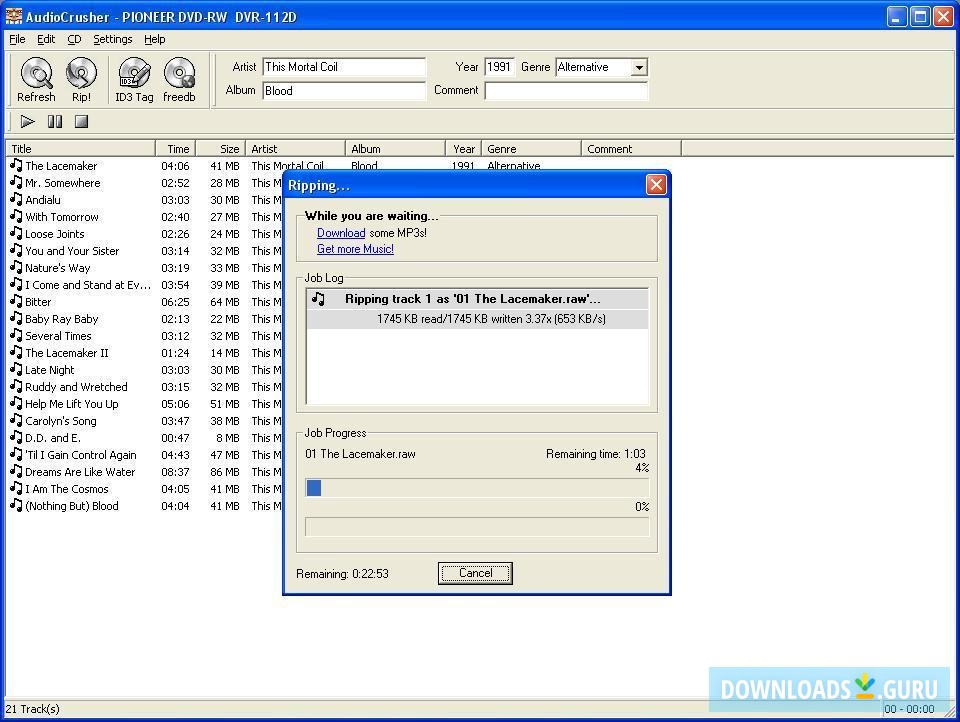
Task: Select the track I Come and Stand at Ev...
Action: [x=88, y=285]
